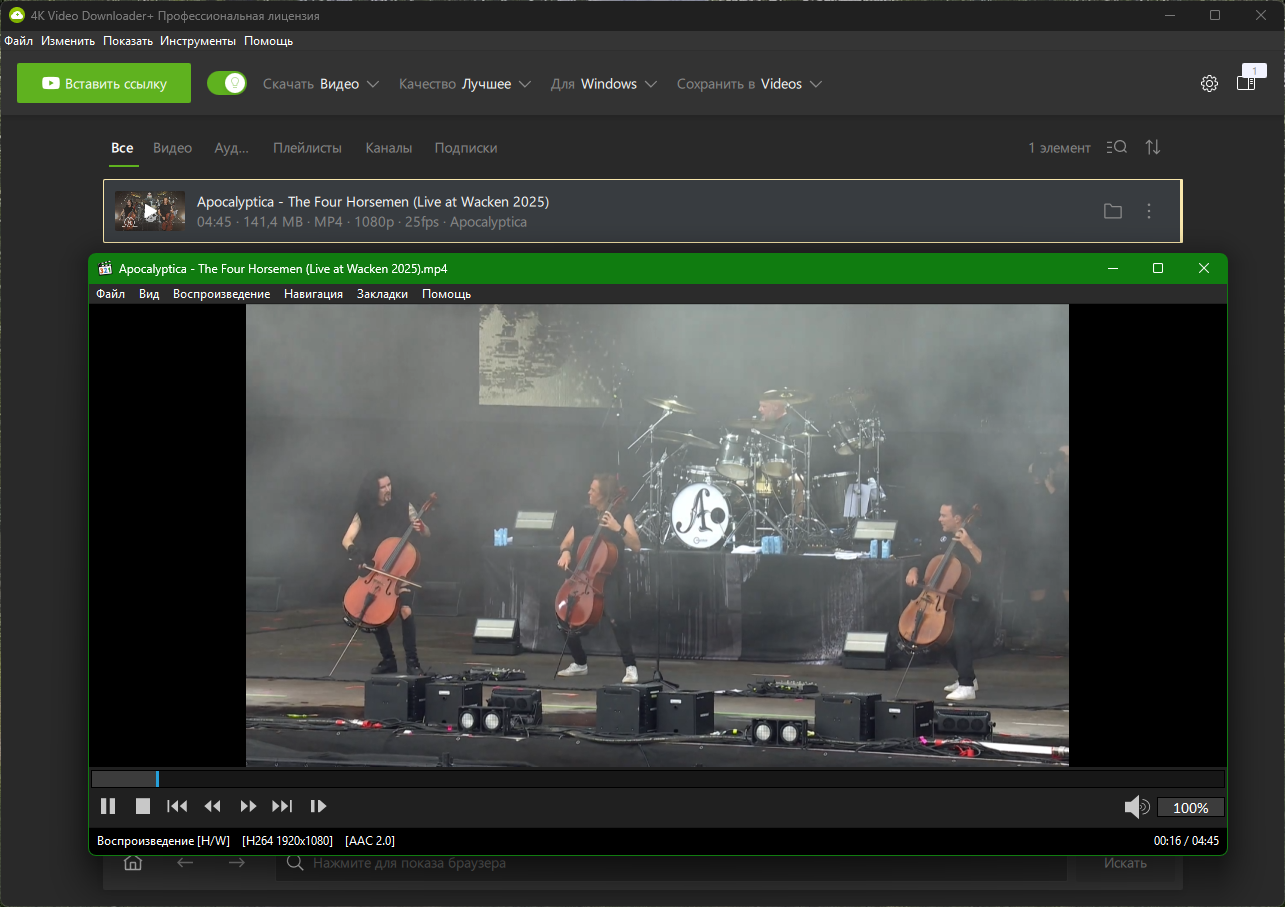Image resolution: width=1285 pixels, height=907 pixels.
Task: Open the settings gear in 4K Downloader
Action: coord(1209,84)
